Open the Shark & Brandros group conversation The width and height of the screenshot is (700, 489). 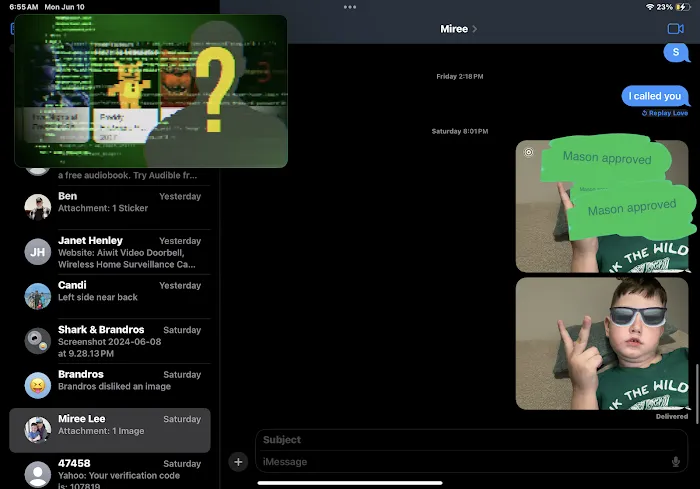coord(115,340)
